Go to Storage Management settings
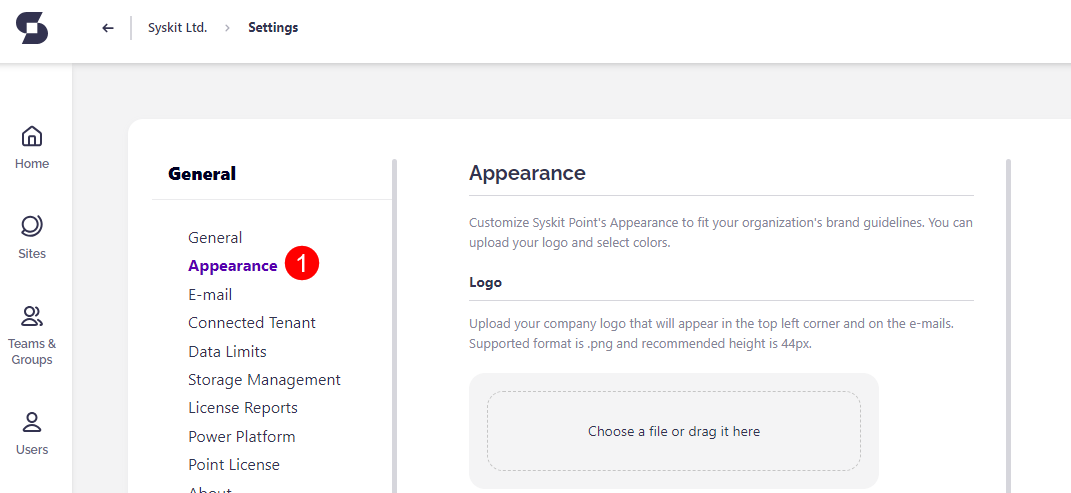 coord(264,380)
